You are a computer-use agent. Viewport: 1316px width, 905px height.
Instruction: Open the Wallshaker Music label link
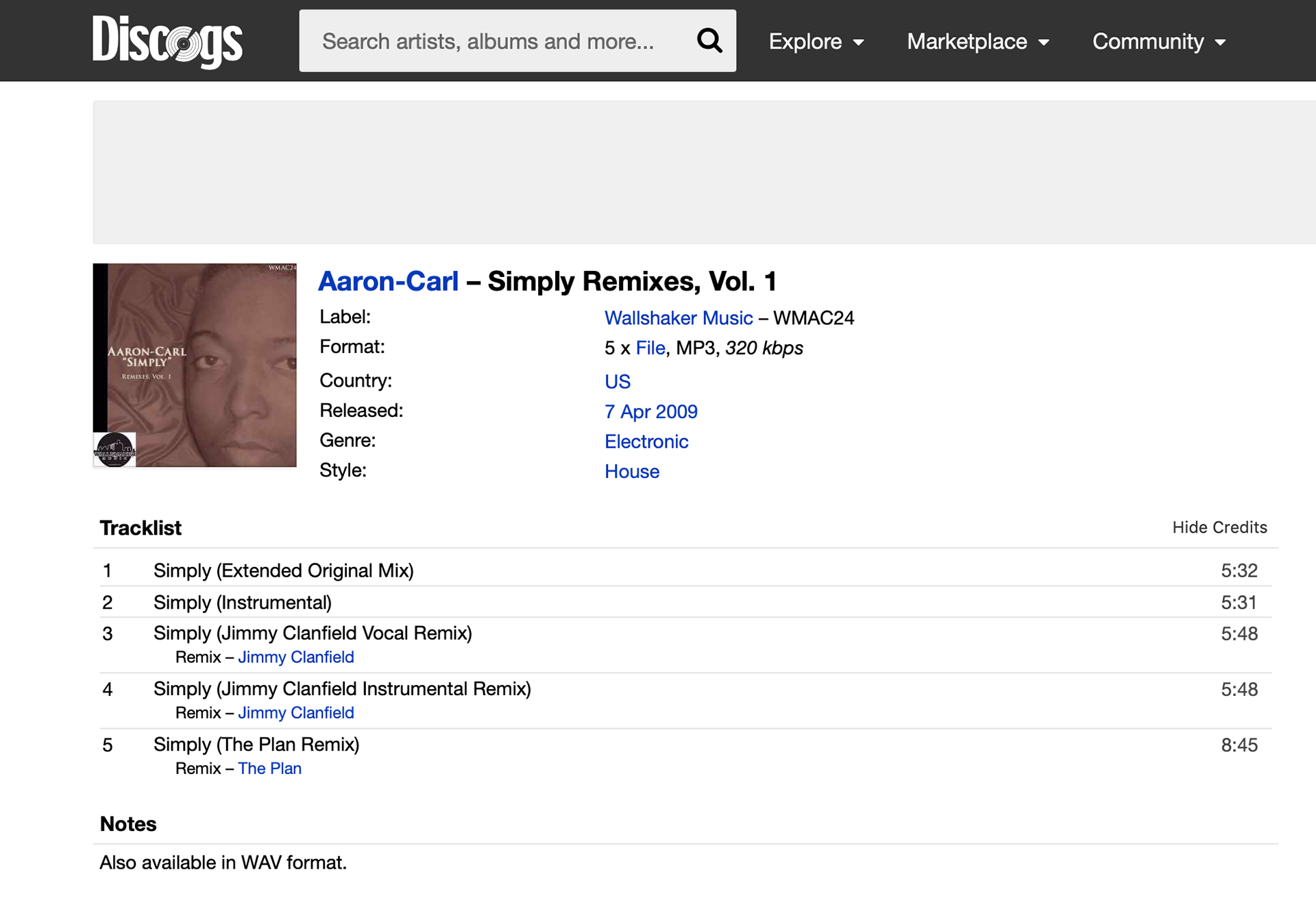[x=678, y=318]
